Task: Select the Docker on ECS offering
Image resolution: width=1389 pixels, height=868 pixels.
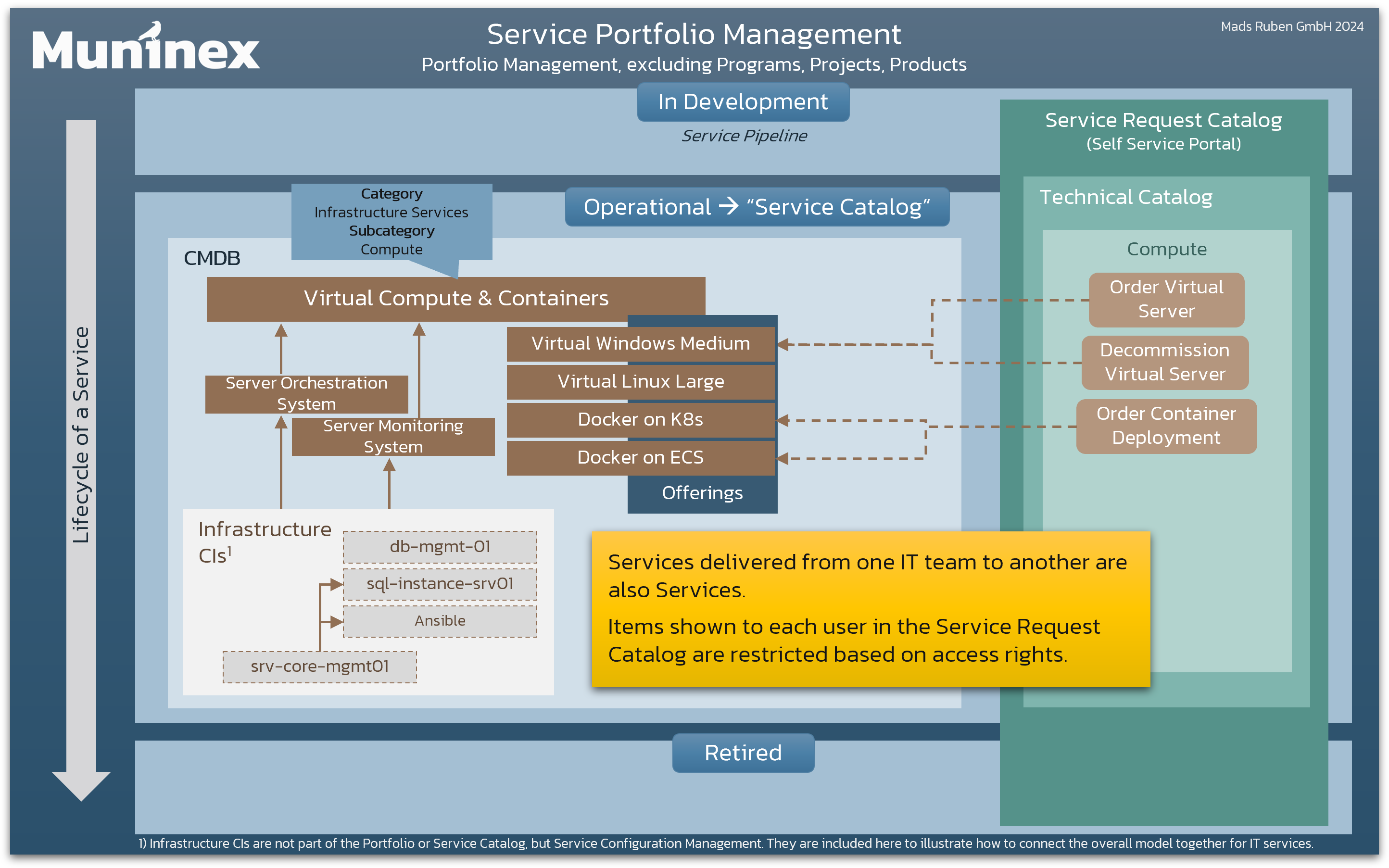Action: tap(641, 457)
